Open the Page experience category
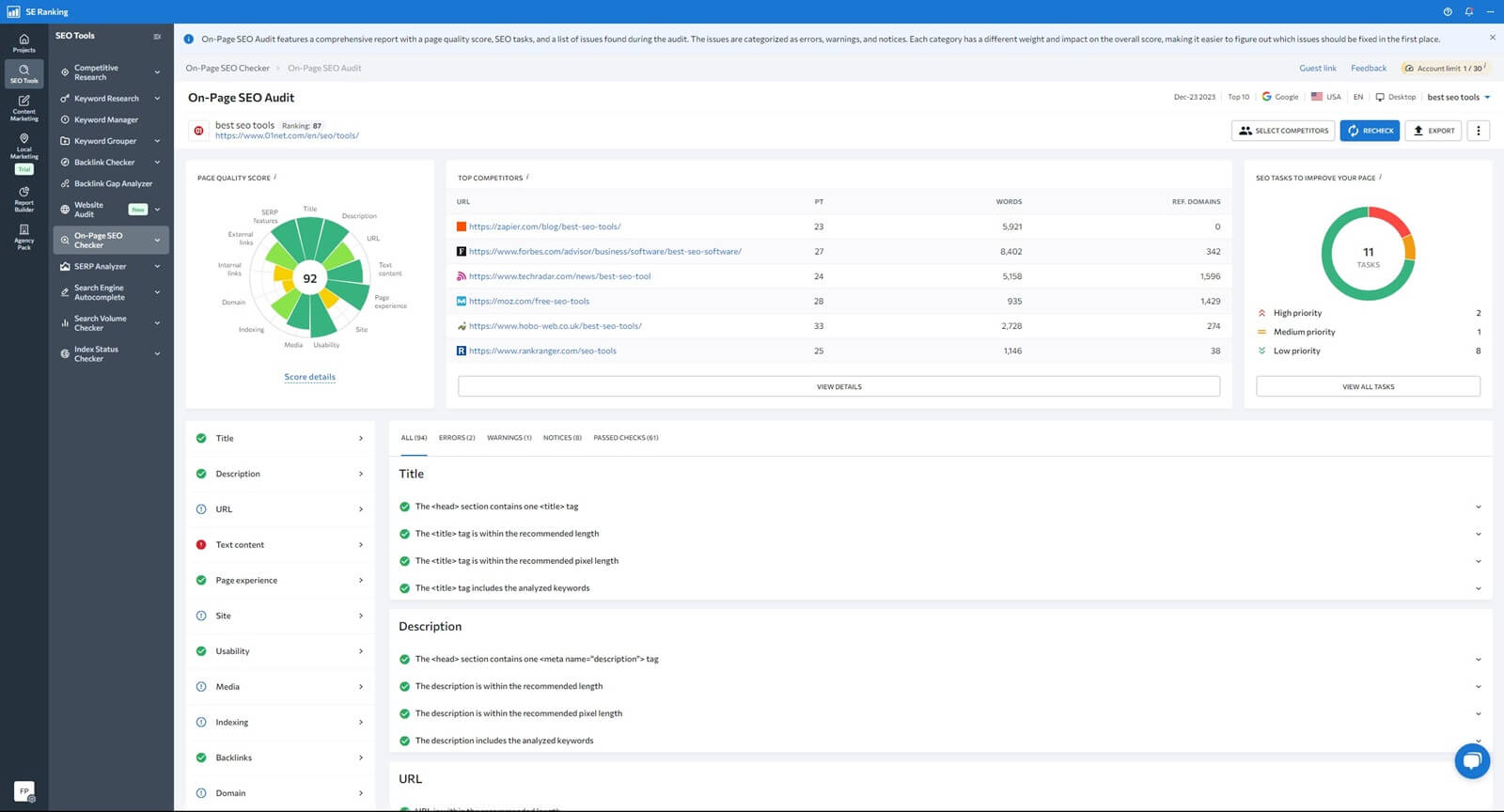 click(280, 581)
